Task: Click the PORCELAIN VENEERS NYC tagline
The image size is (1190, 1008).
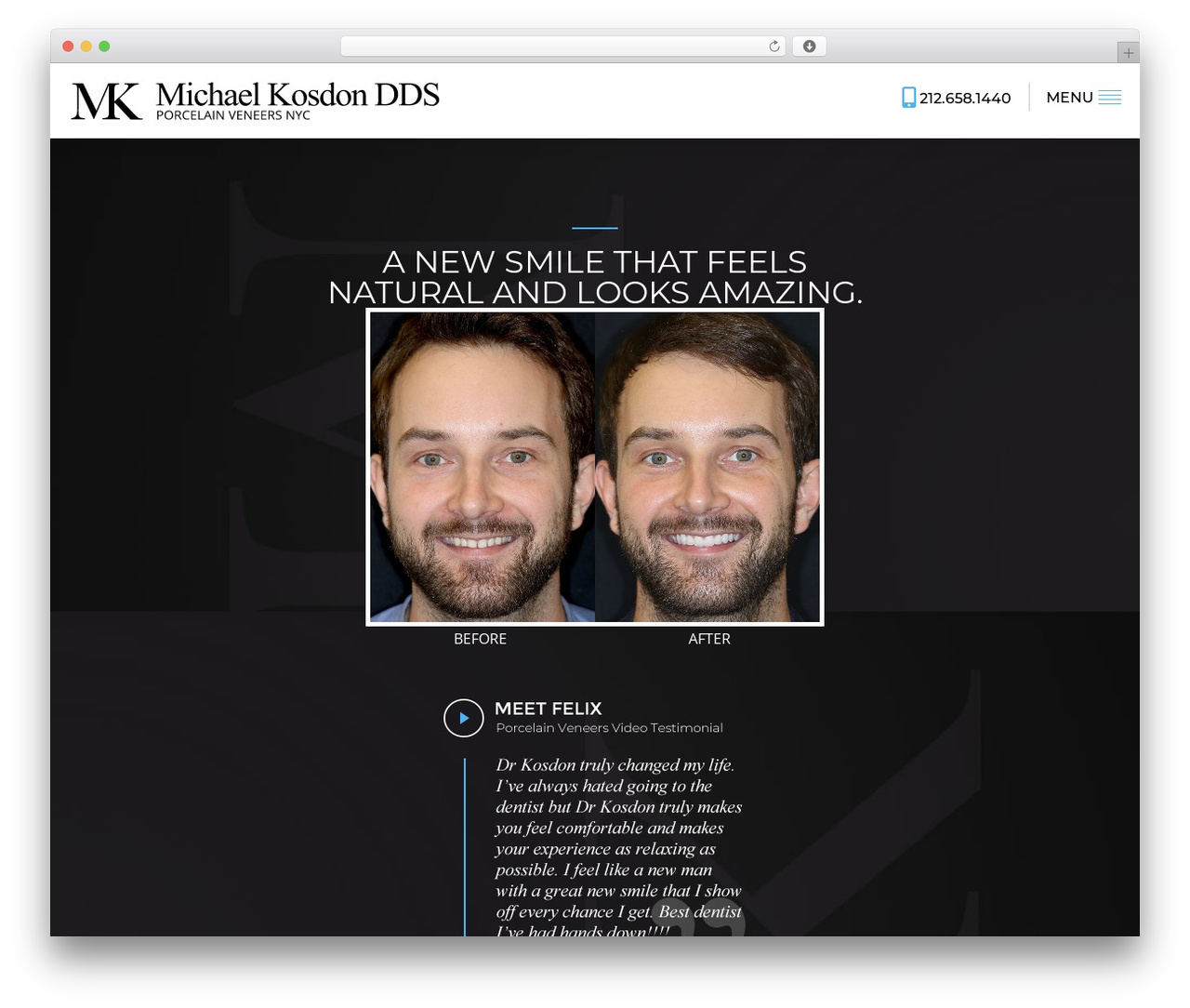Action: (233, 115)
